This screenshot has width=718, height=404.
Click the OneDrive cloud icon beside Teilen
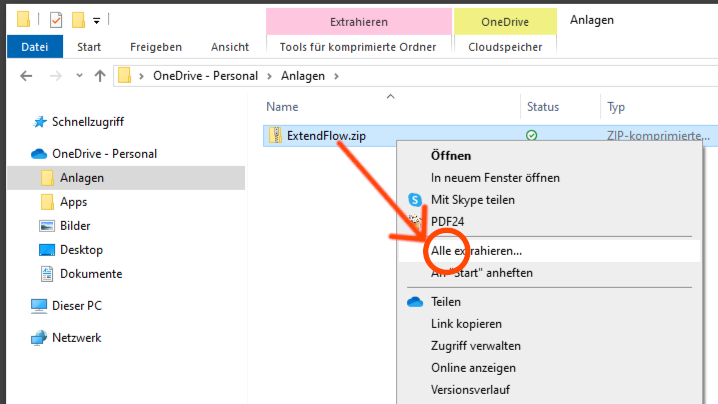pos(415,302)
